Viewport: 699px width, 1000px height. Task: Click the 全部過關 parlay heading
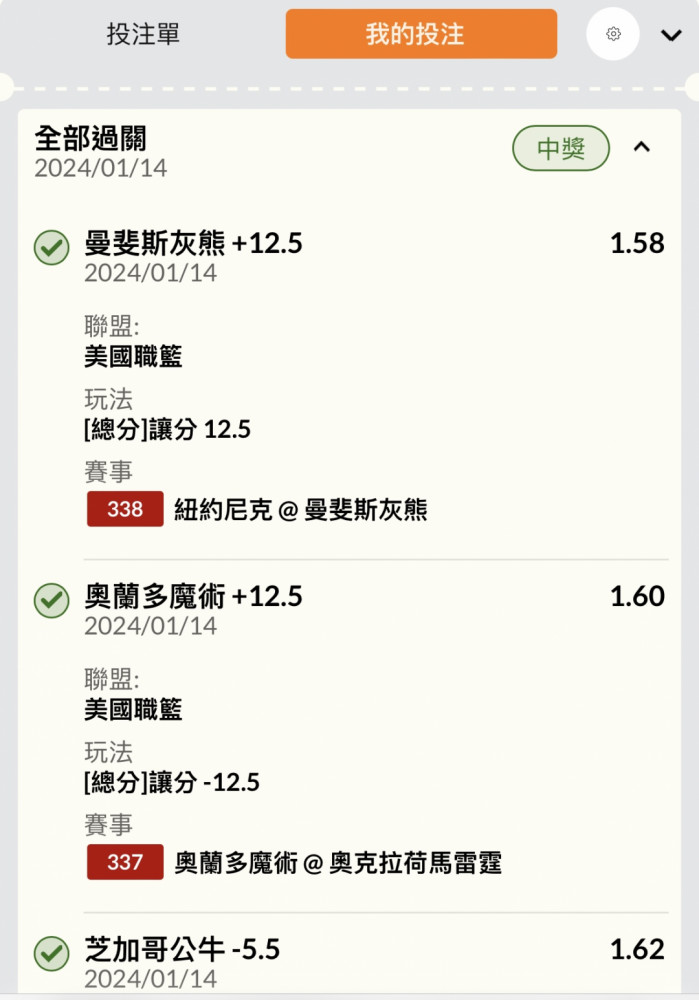(x=90, y=138)
